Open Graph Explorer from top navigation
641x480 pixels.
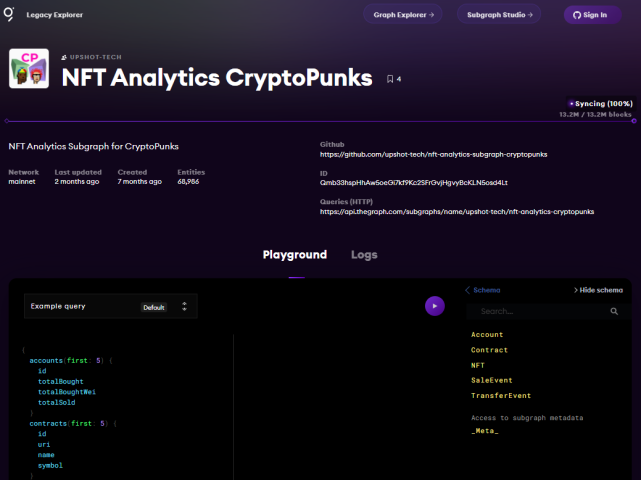(x=404, y=15)
